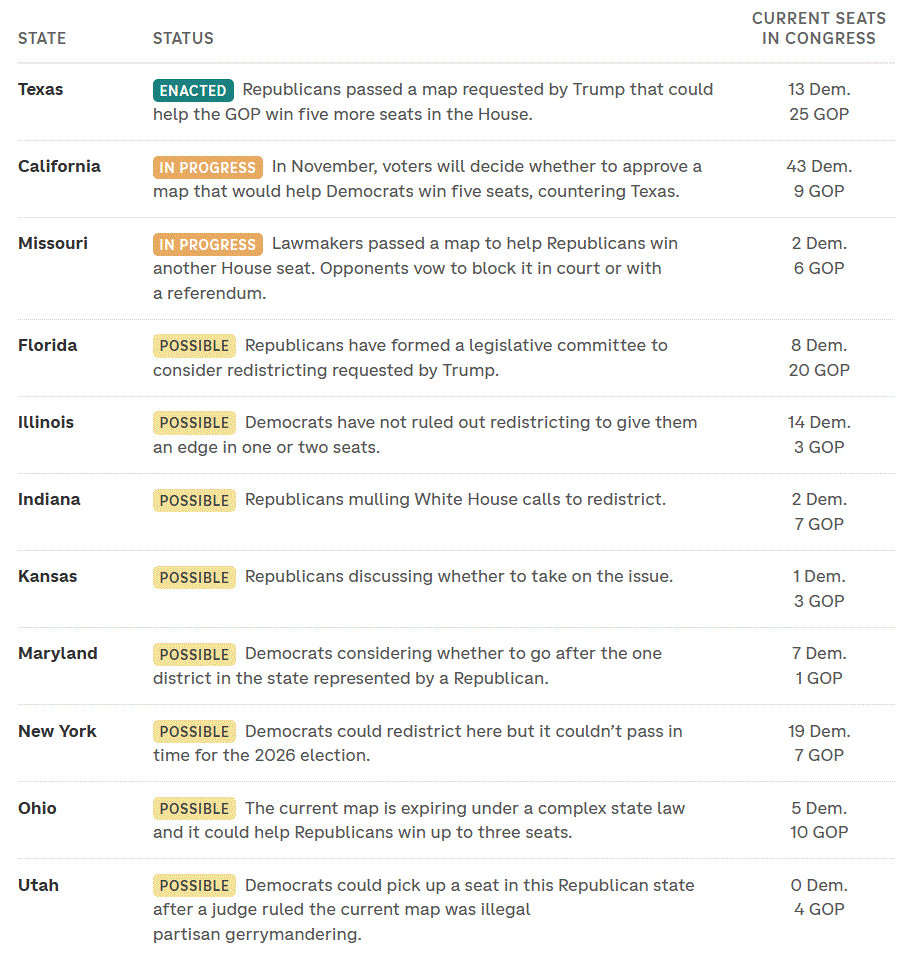
Task: Click the California state name
Action: pos(59,166)
